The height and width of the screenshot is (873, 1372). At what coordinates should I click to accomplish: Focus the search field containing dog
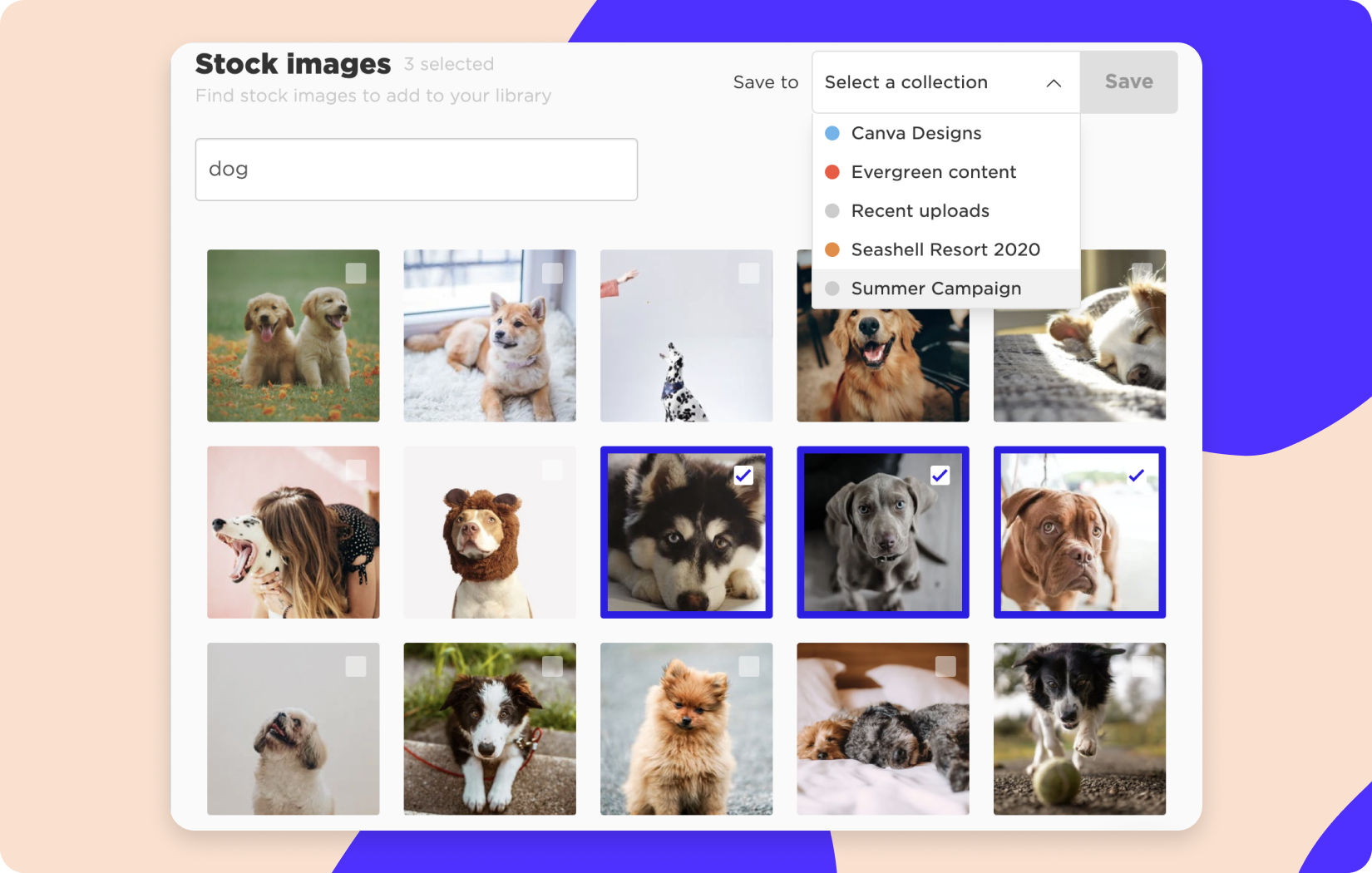[x=417, y=170]
